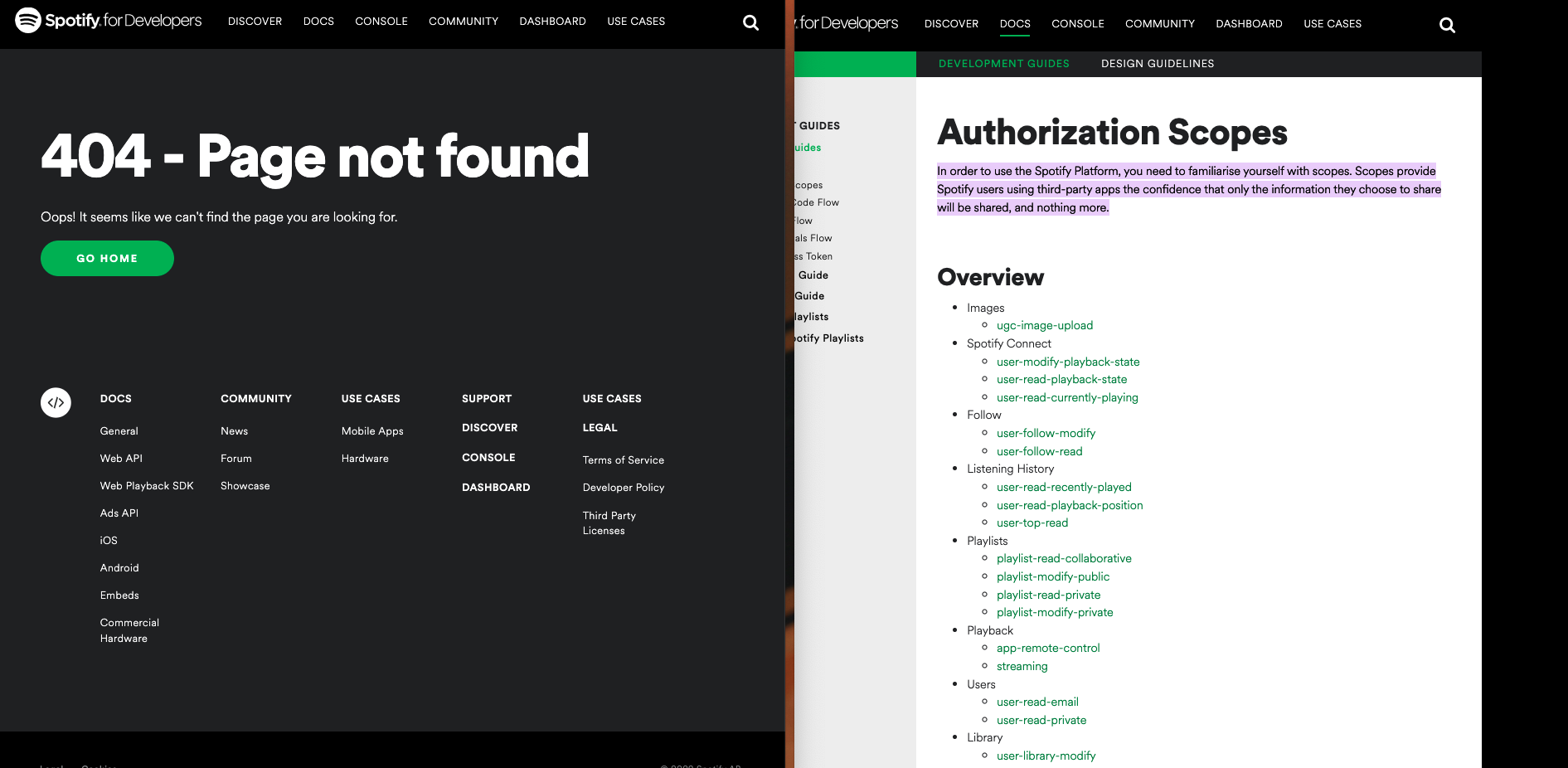This screenshot has width=1568, height=768.
Task: Open CONSOLE in left window navbar
Action: pyautogui.click(x=381, y=22)
